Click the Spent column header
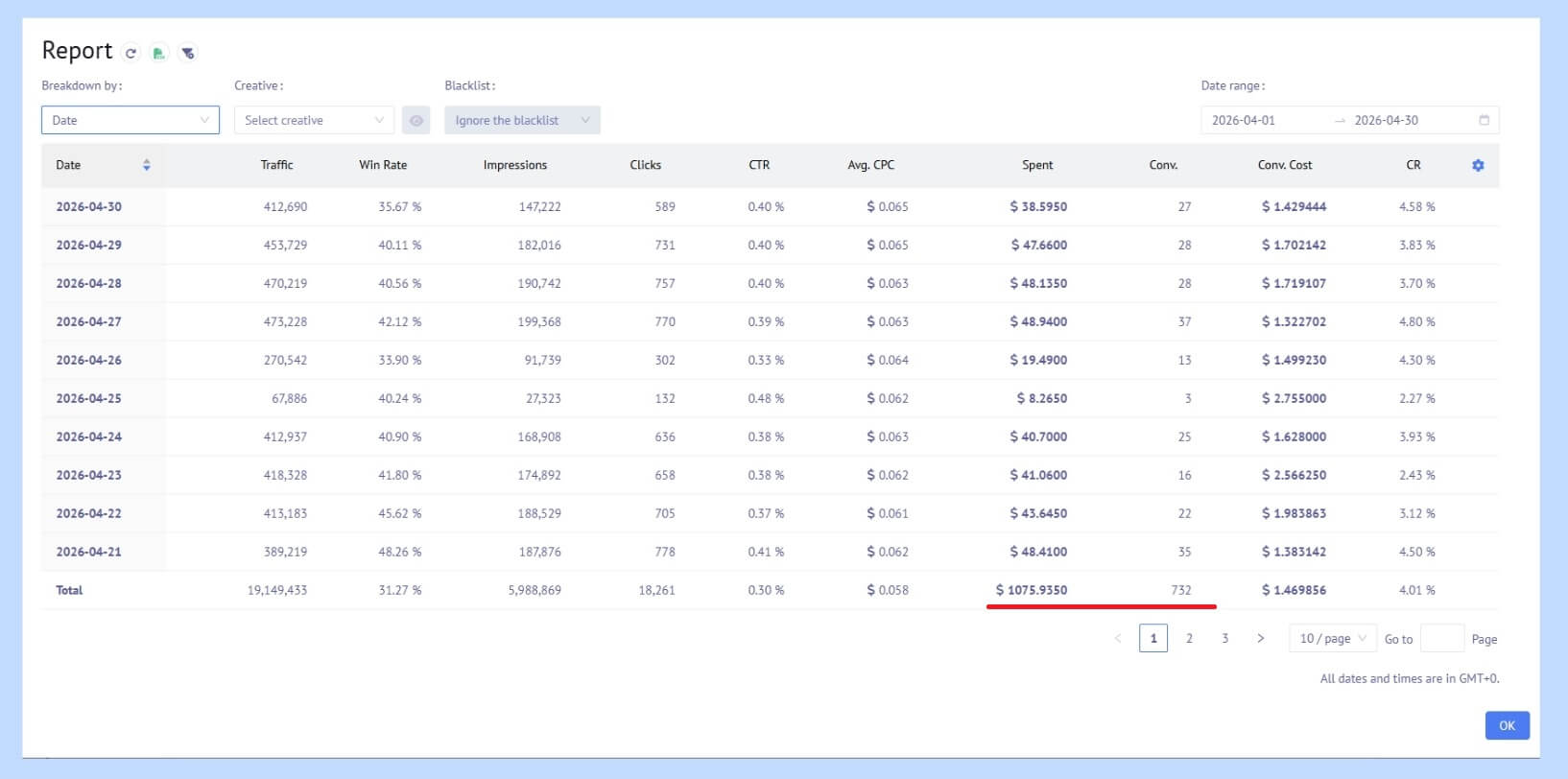 point(1037,165)
